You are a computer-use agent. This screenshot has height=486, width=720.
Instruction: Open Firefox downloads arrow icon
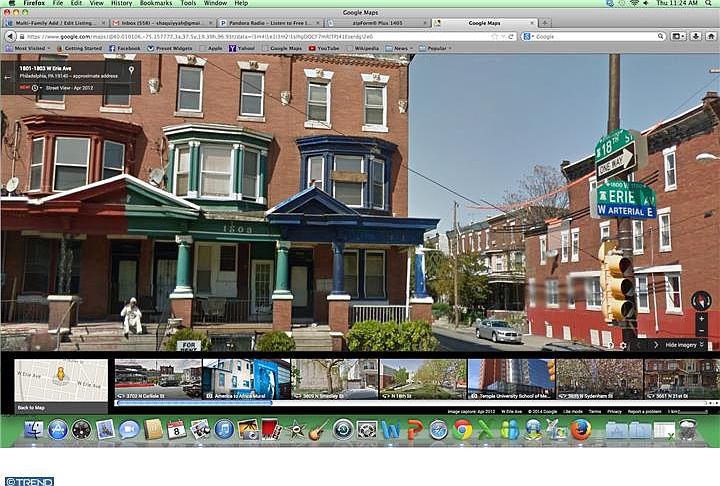pos(695,36)
